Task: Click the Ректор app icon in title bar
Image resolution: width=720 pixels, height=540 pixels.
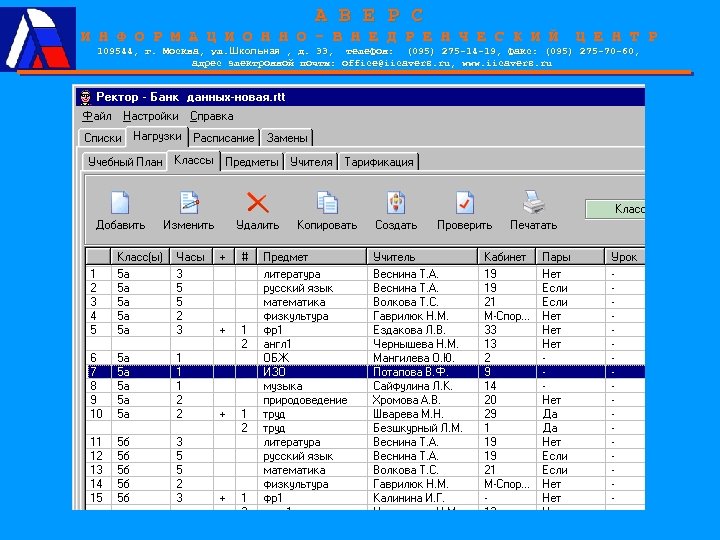Action: (85, 97)
